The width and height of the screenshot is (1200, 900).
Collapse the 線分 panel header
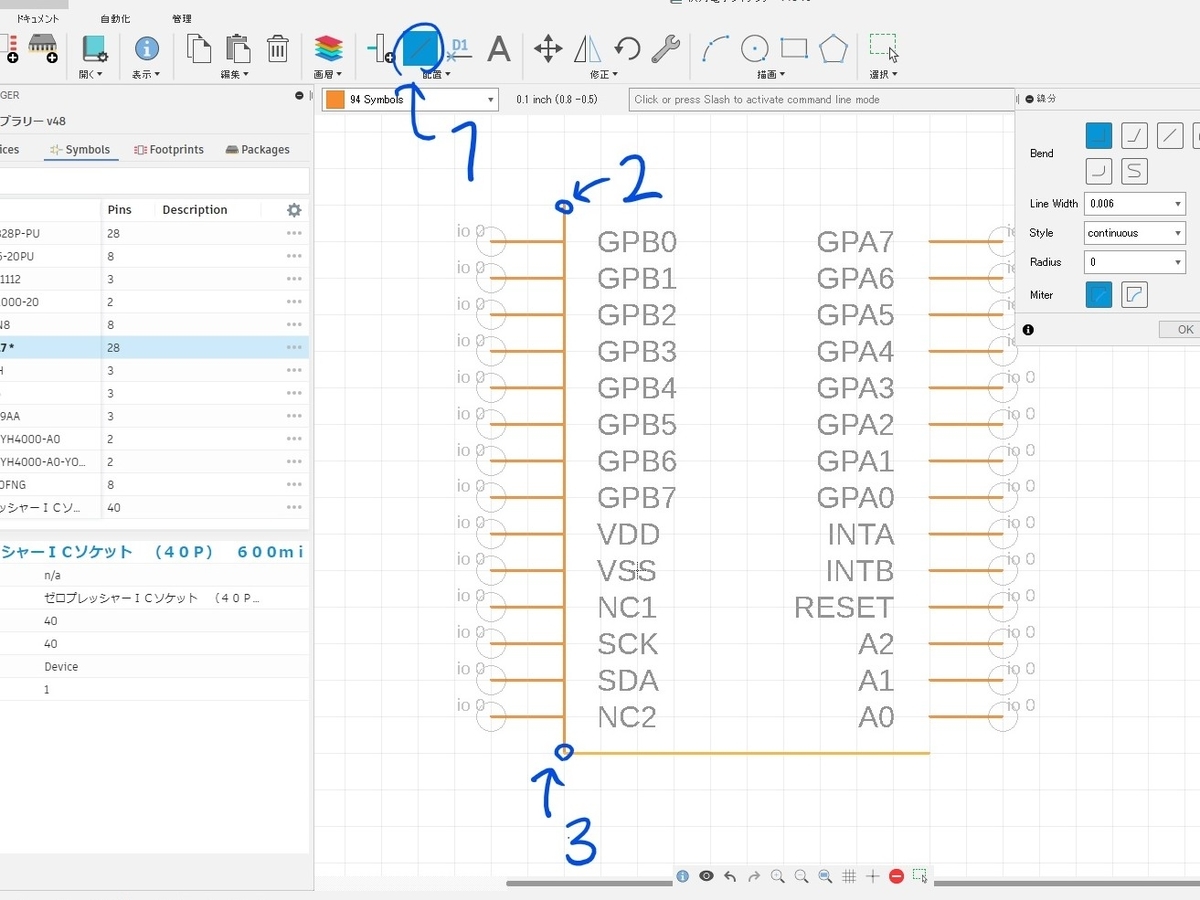(x=1030, y=99)
